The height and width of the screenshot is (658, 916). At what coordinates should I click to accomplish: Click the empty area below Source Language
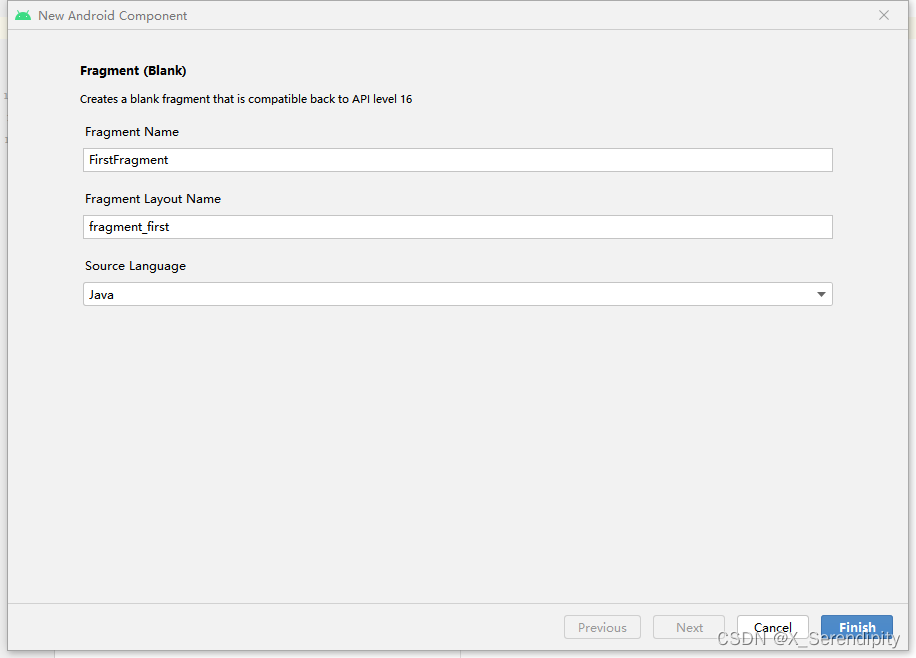pyautogui.click(x=457, y=453)
